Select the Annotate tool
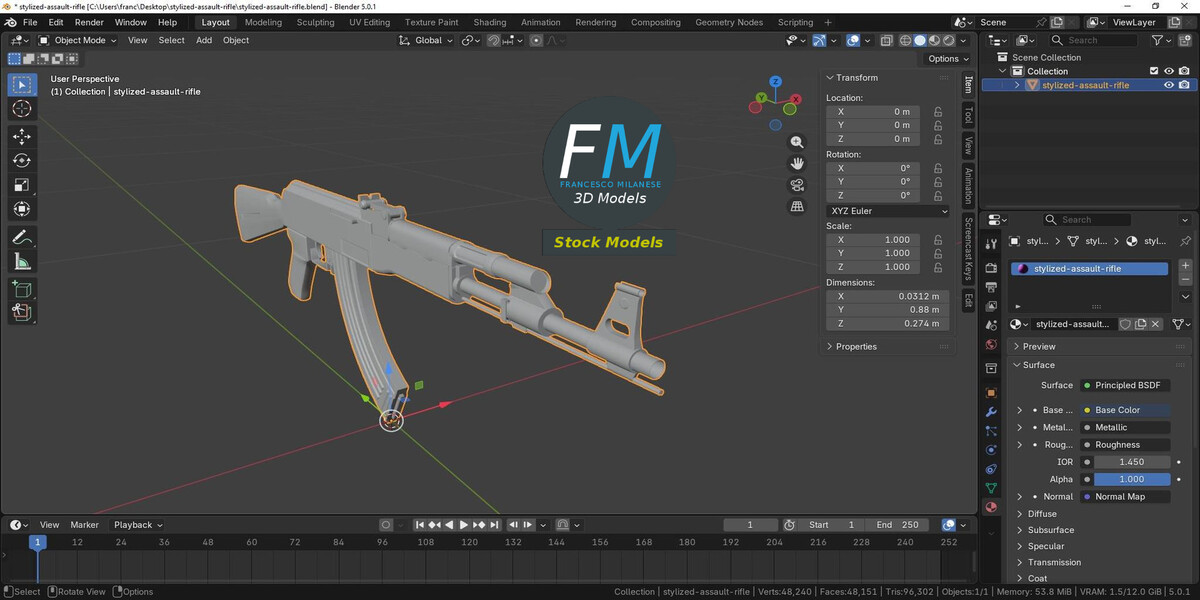This screenshot has width=1200, height=600. point(22,238)
